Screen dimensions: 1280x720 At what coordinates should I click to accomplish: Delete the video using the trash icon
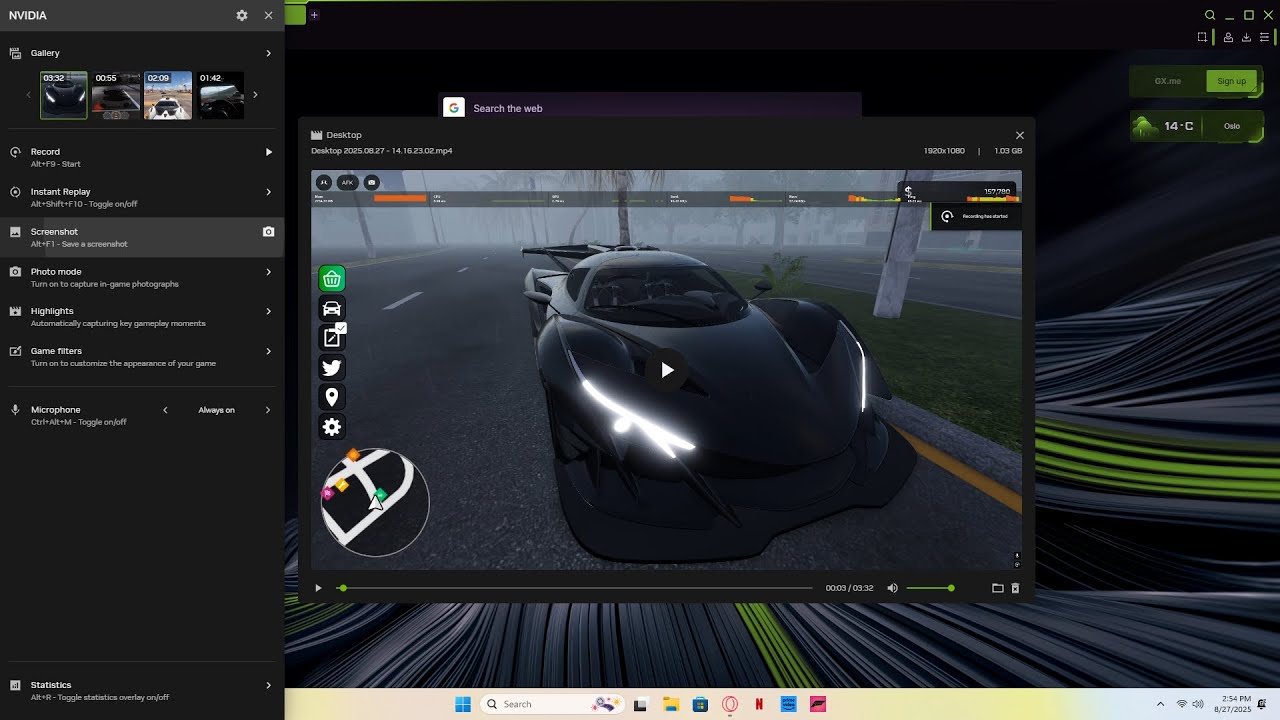tap(1015, 588)
